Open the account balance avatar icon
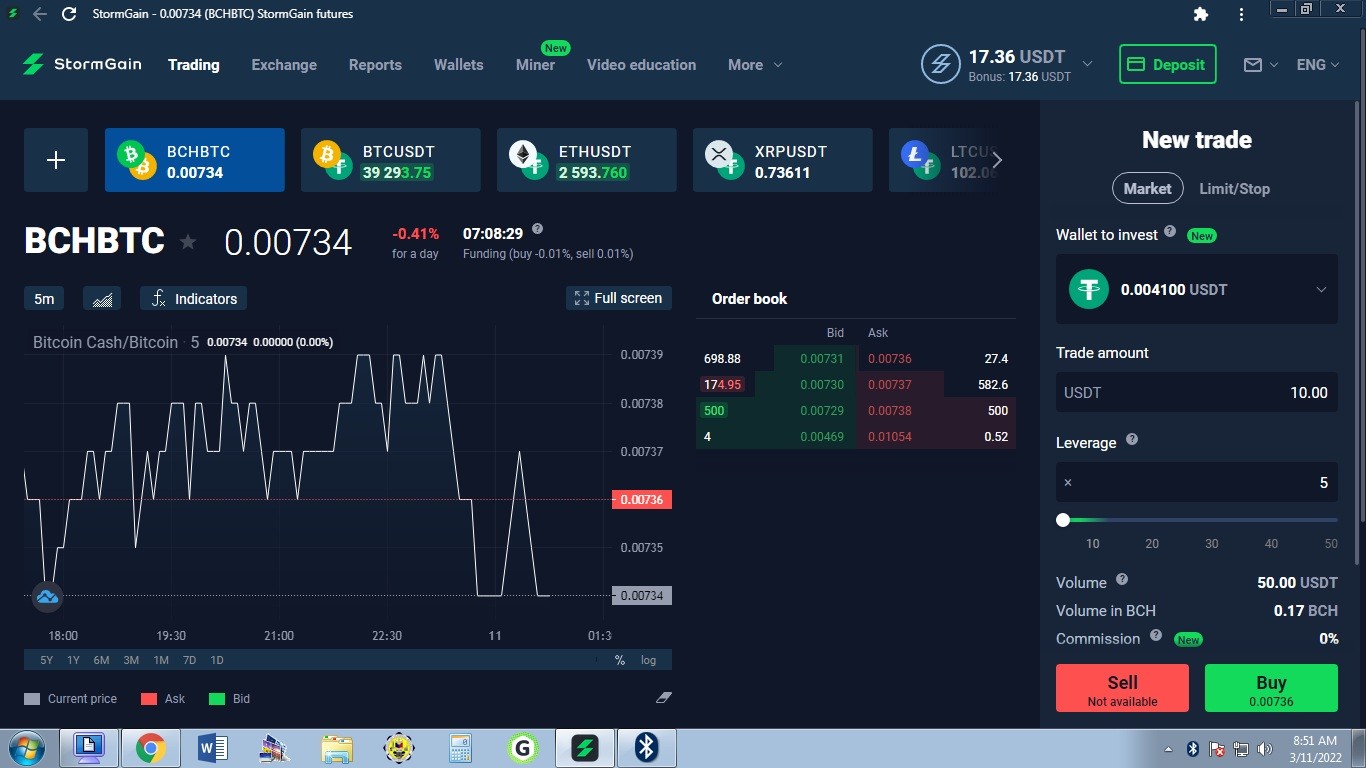This screenshot has height=768, width=1366. [940, 64]
